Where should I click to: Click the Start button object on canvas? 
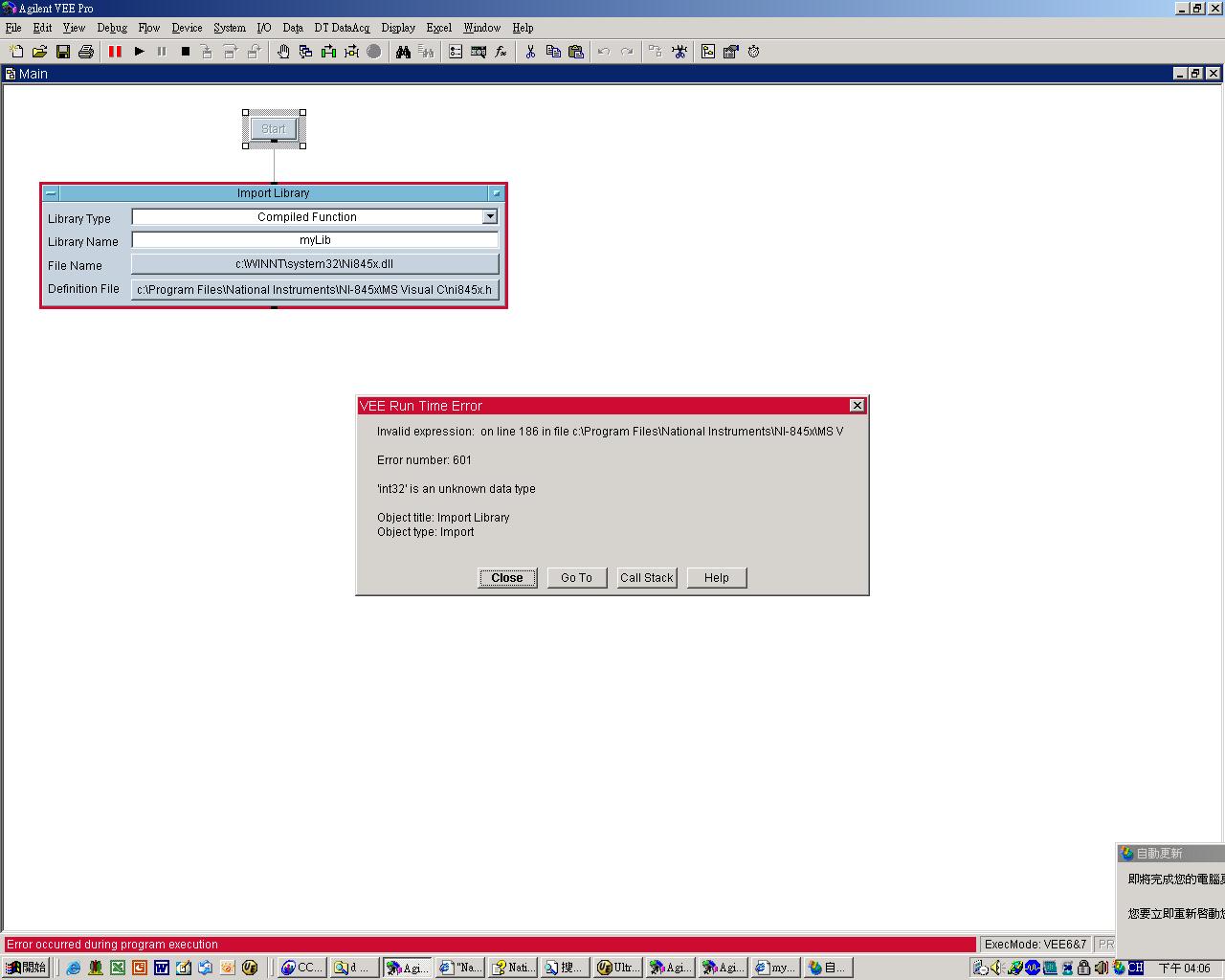pyautogui.click(x=274, y=128)
